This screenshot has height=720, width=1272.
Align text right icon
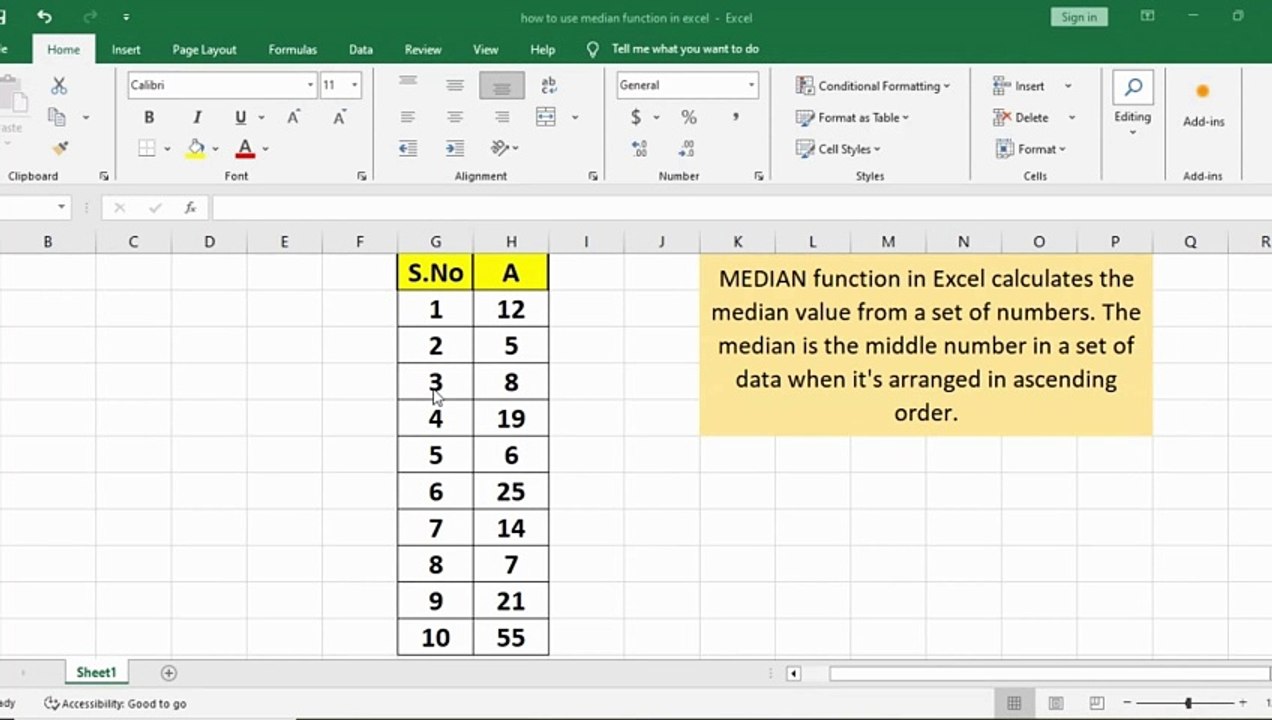click(502, 117)
